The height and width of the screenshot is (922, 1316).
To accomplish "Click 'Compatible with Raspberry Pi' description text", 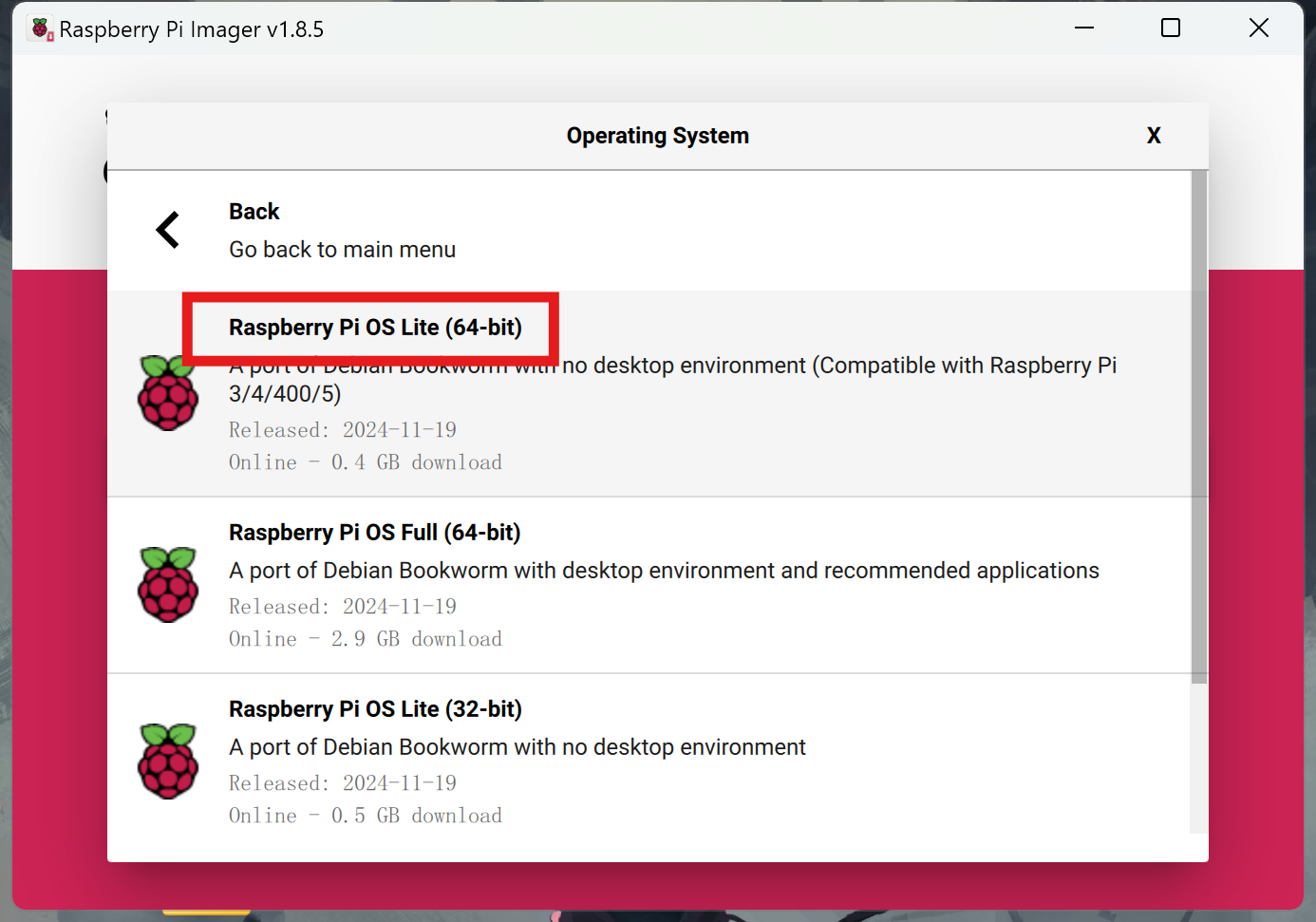I will pos(672,380).
